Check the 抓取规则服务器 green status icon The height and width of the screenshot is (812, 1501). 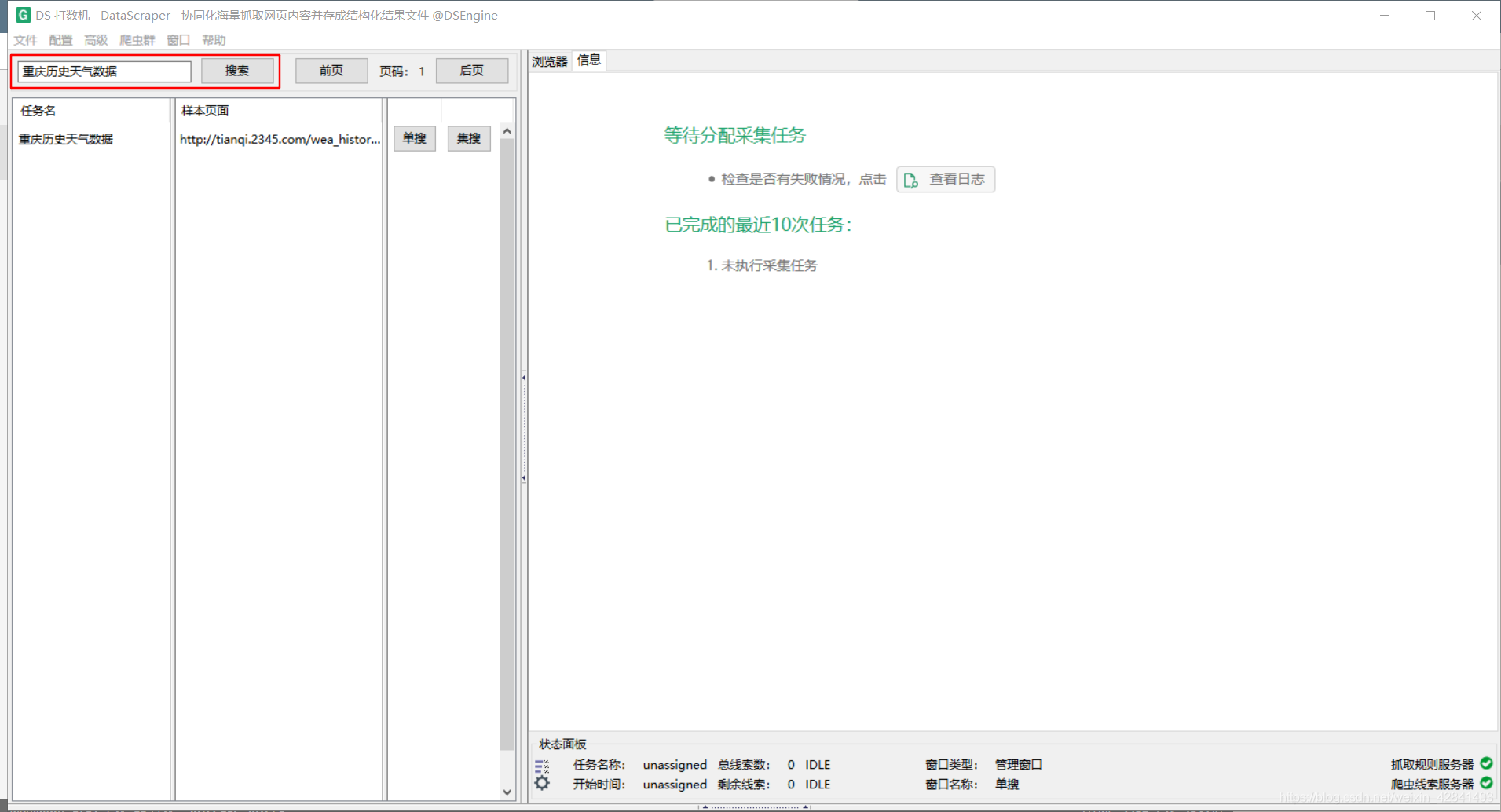coord(1485,763)
